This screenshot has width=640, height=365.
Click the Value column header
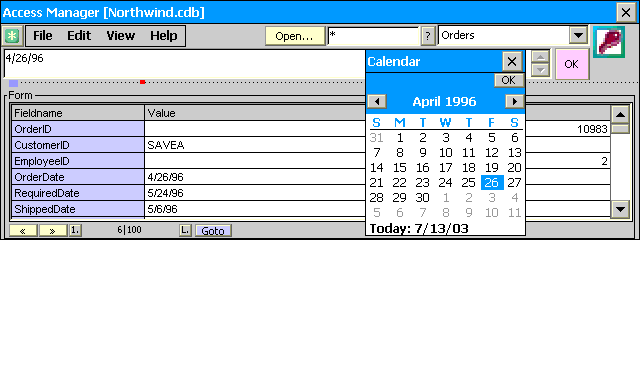pyautogui.click(x=255, y=113)
